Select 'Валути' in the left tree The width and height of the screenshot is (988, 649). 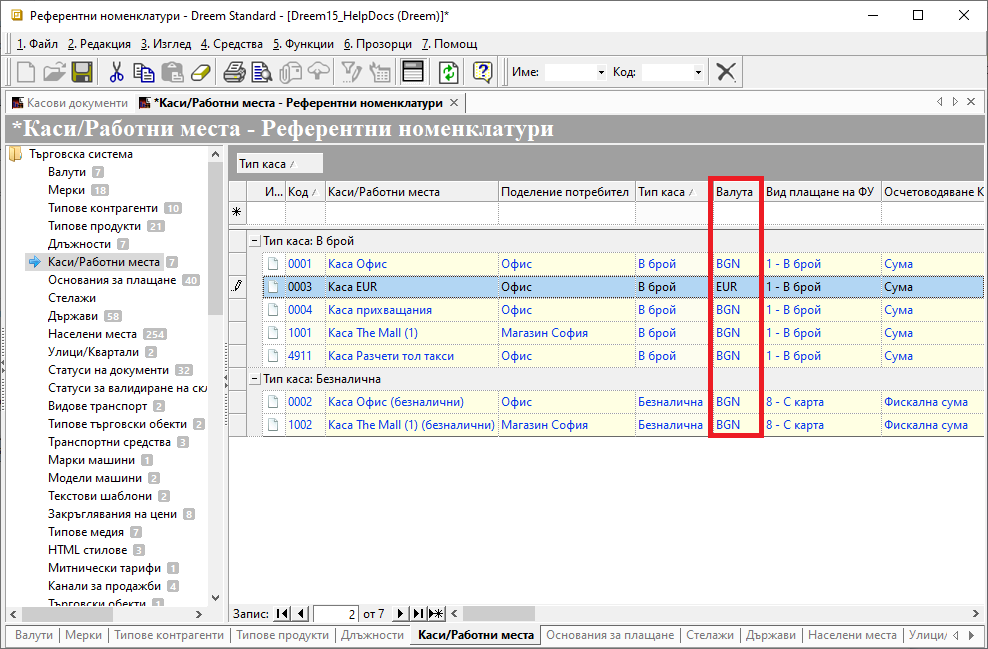pos(67,172)
